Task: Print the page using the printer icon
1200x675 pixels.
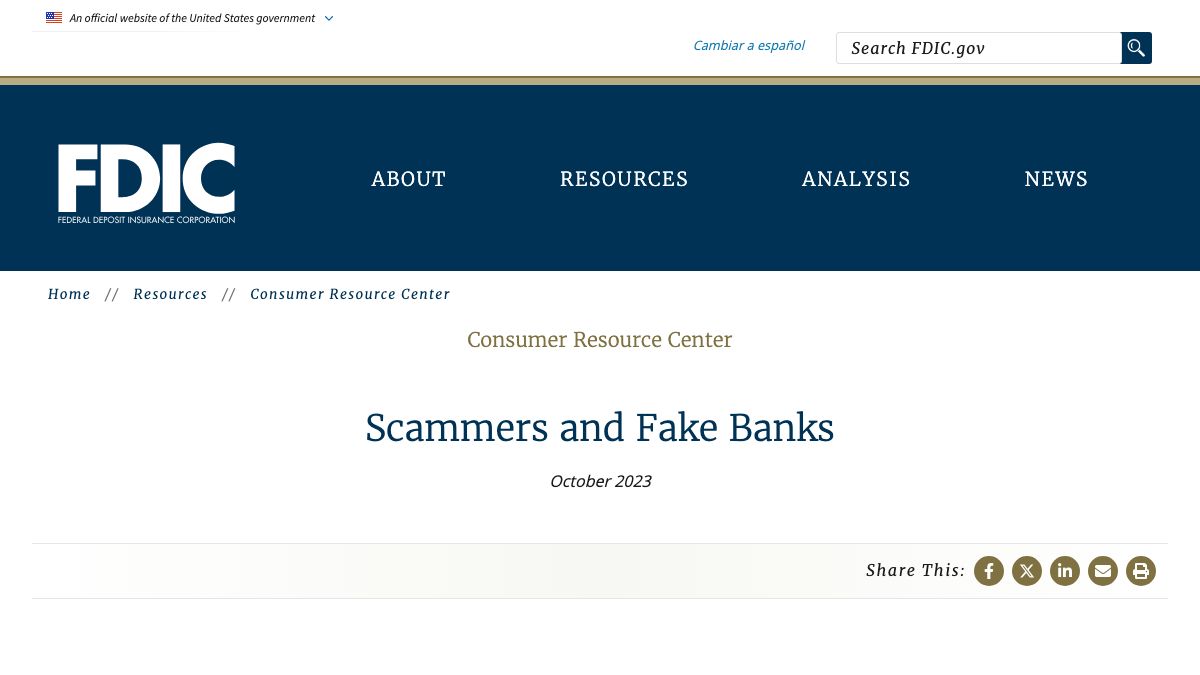Action: 1141,571
